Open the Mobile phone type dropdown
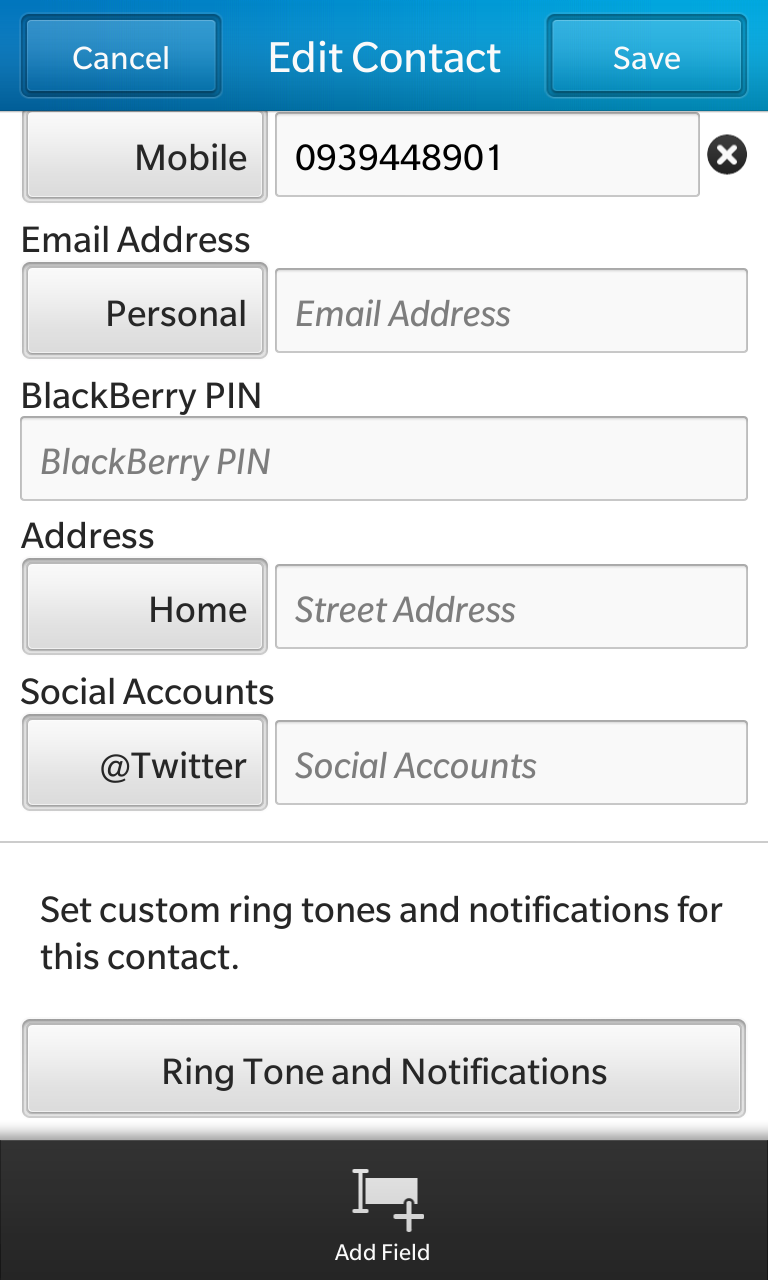This screenshot has height=1280, width=768. (144, 156)
